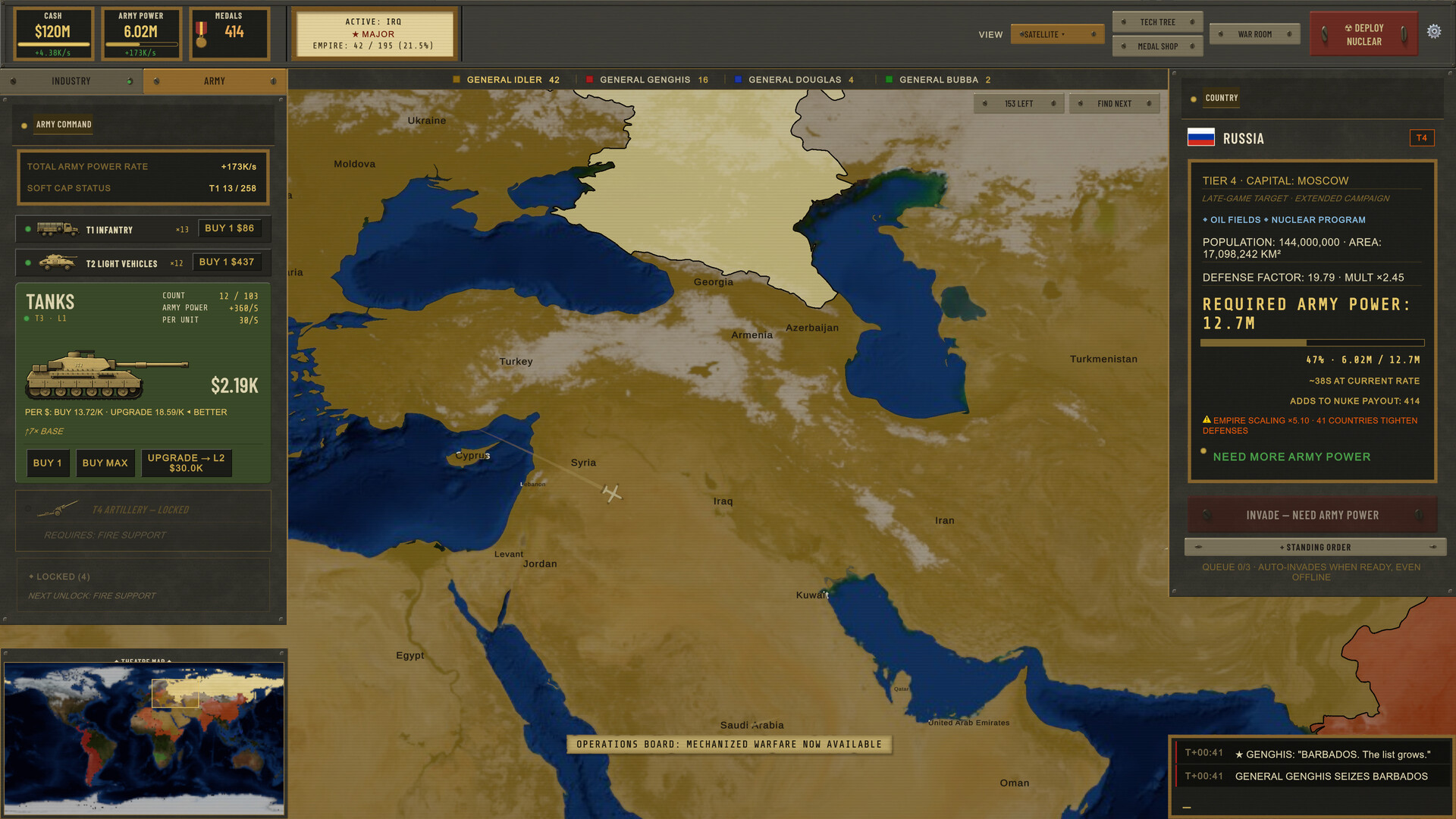Viewport: 1456px width, 819px height.
Task: Click the yellow dot beside Army Command
Action: point(24,125)
